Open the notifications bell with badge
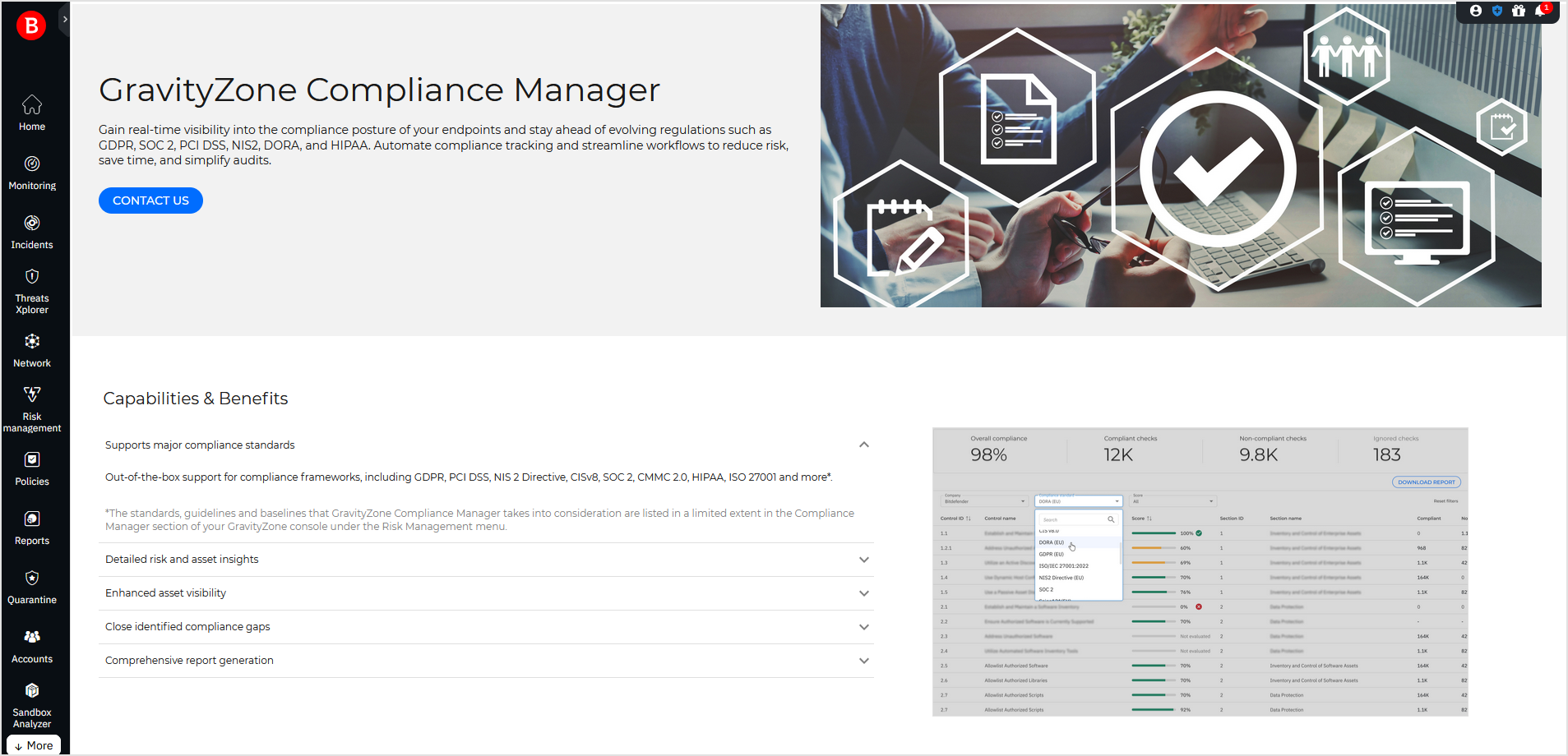Viewport: 1568px width, 756px height. coord(1539,11)
